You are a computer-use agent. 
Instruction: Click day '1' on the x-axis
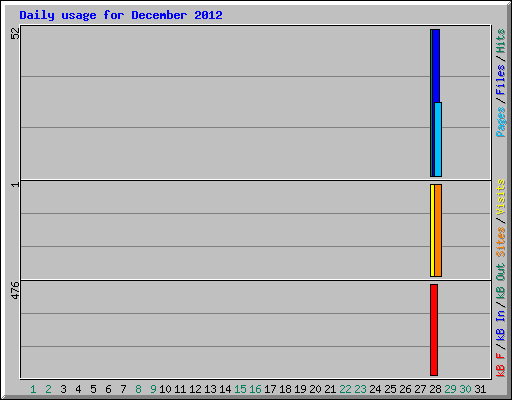[x=33, y=389]
